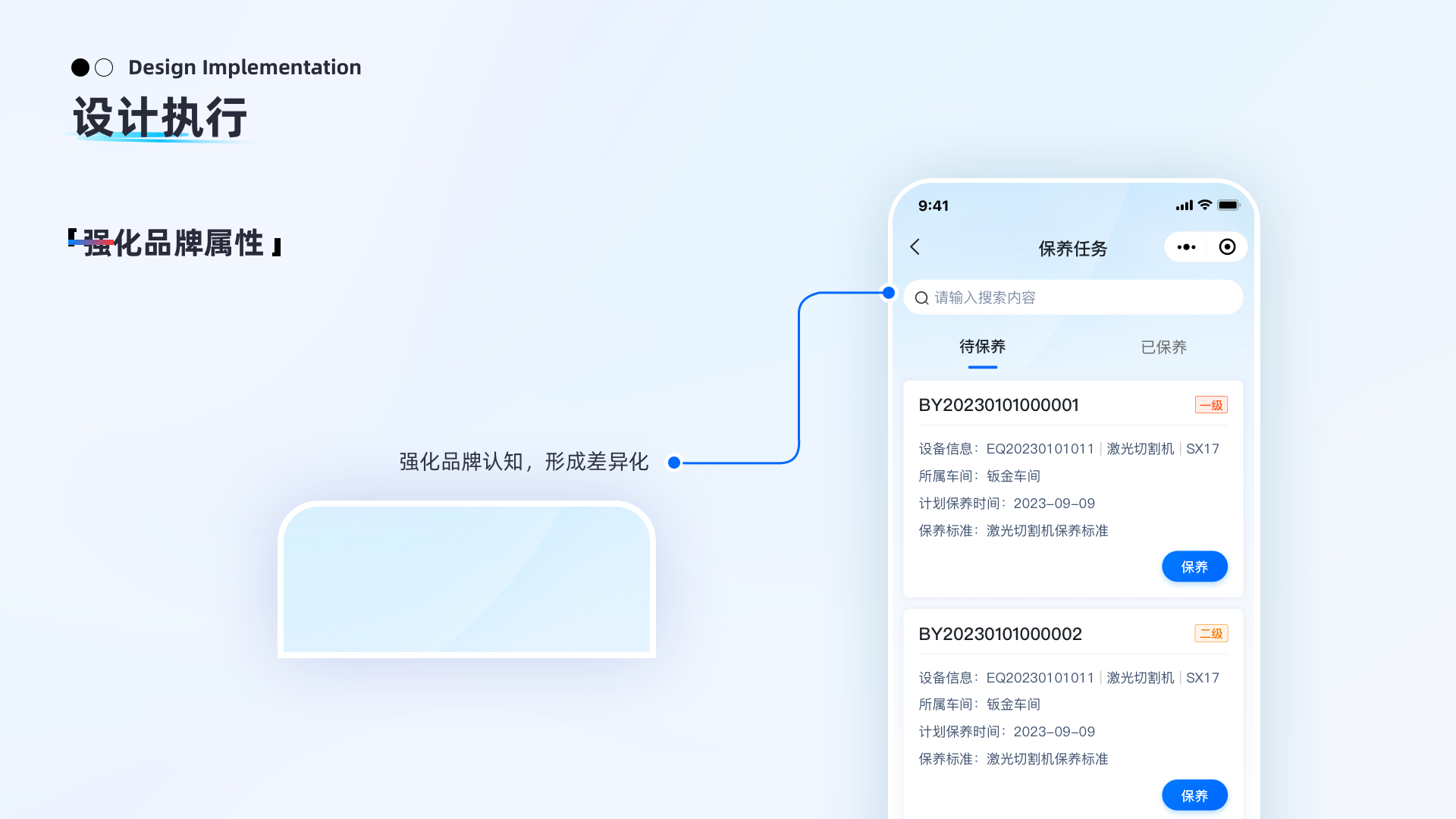Tap the Wi-Fi status icon
The image size is (1456, 819).
tap(1205, 206)
